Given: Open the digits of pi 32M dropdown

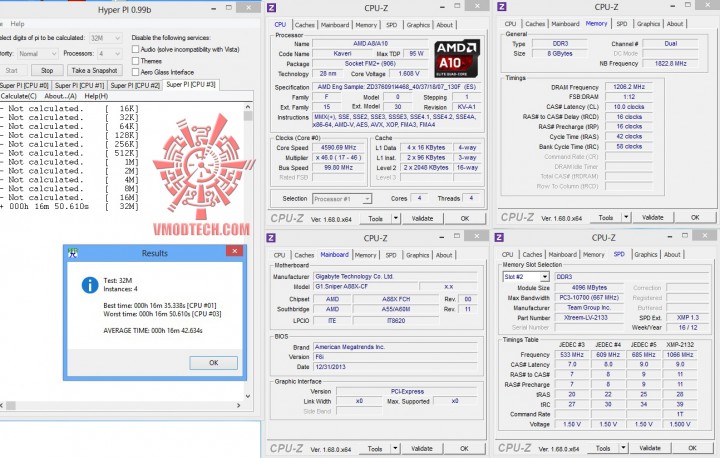Looking at the screenshot, I should point(106,38).
